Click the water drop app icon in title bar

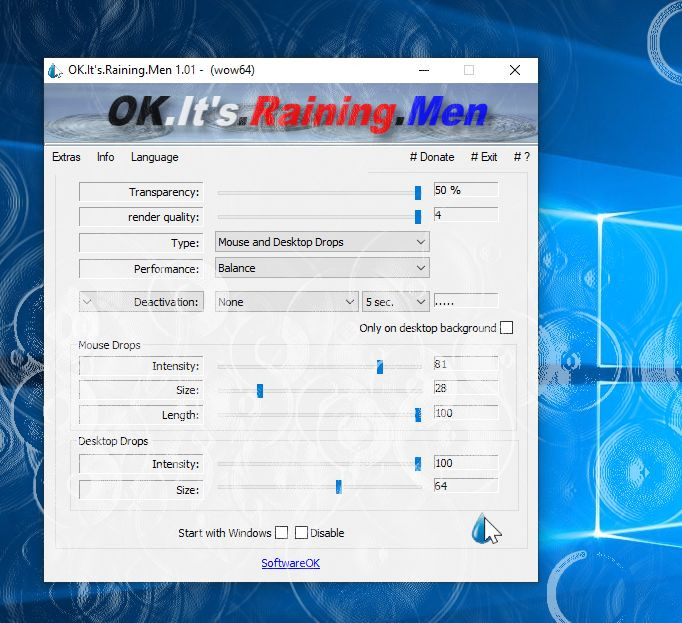pos(55,70)
